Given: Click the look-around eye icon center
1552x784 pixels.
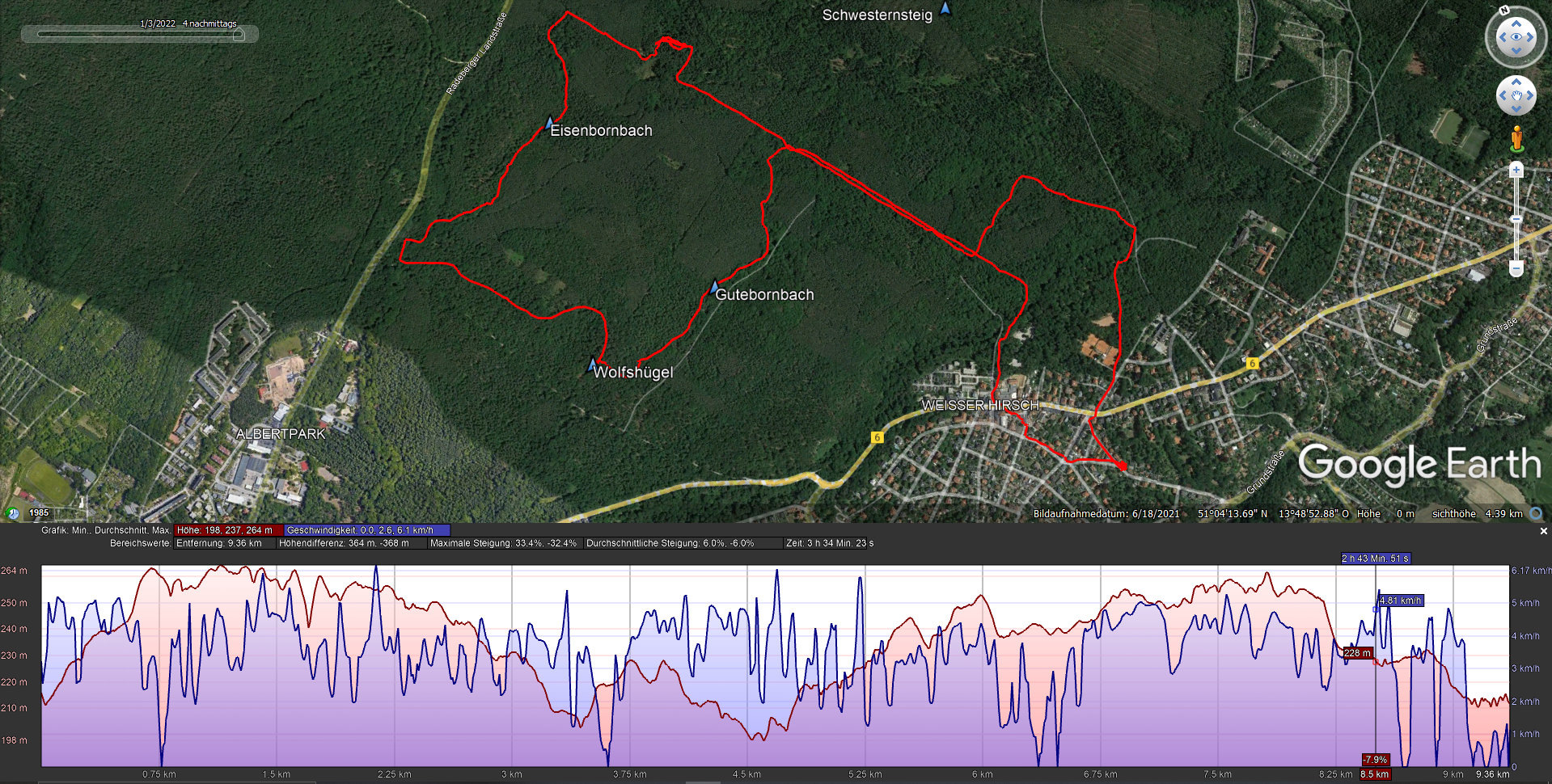Looking at the screenshot, I should pos(1516,36).
